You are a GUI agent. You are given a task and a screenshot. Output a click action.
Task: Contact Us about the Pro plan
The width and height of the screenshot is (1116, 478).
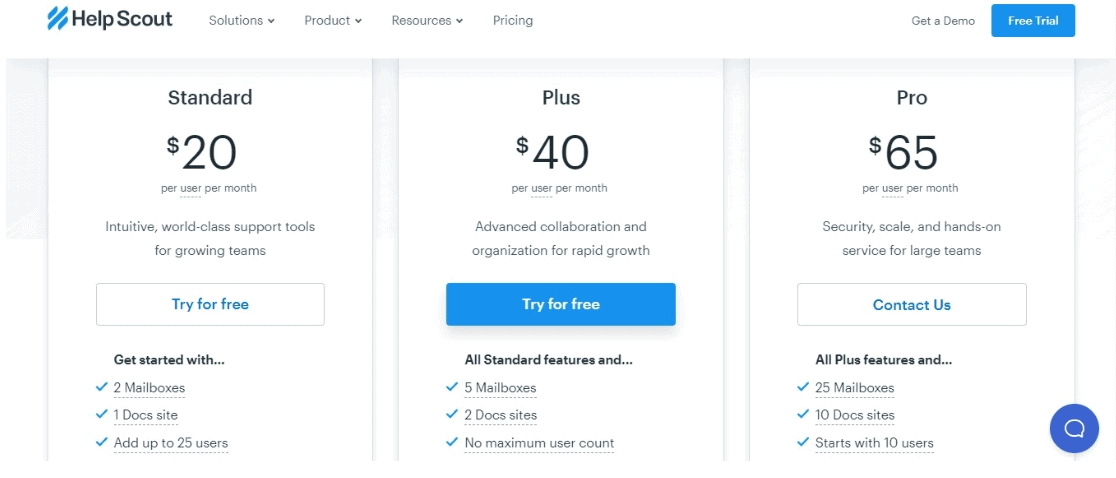pyautogui.click(x=912, y=304)
